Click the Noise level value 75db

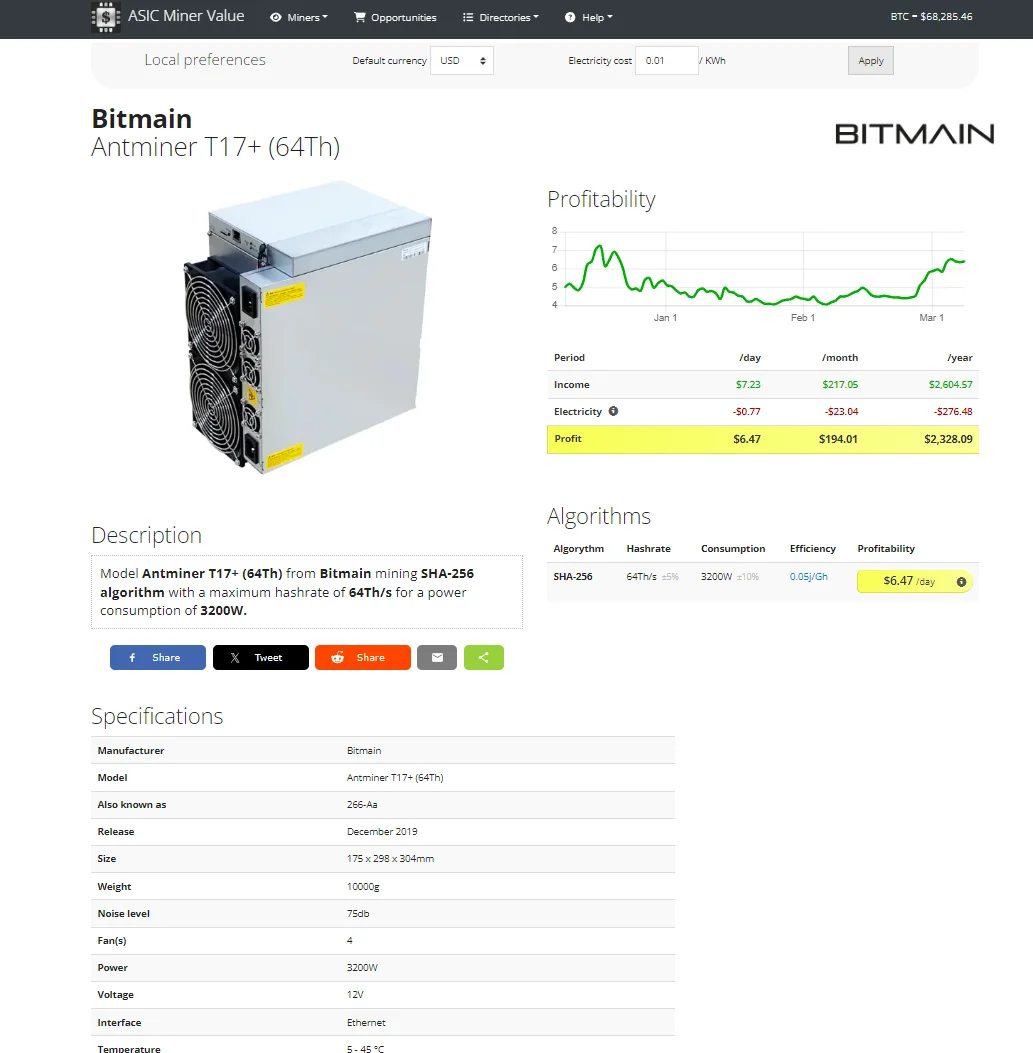[358, 913]
